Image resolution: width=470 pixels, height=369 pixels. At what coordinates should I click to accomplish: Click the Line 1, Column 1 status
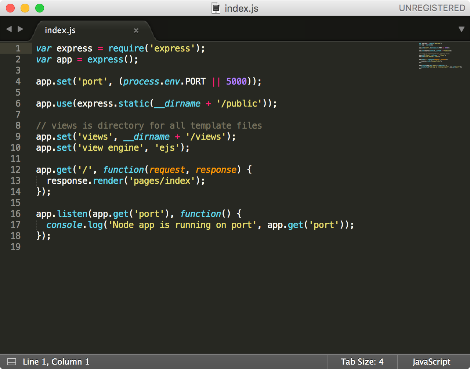tap(56, 362)
